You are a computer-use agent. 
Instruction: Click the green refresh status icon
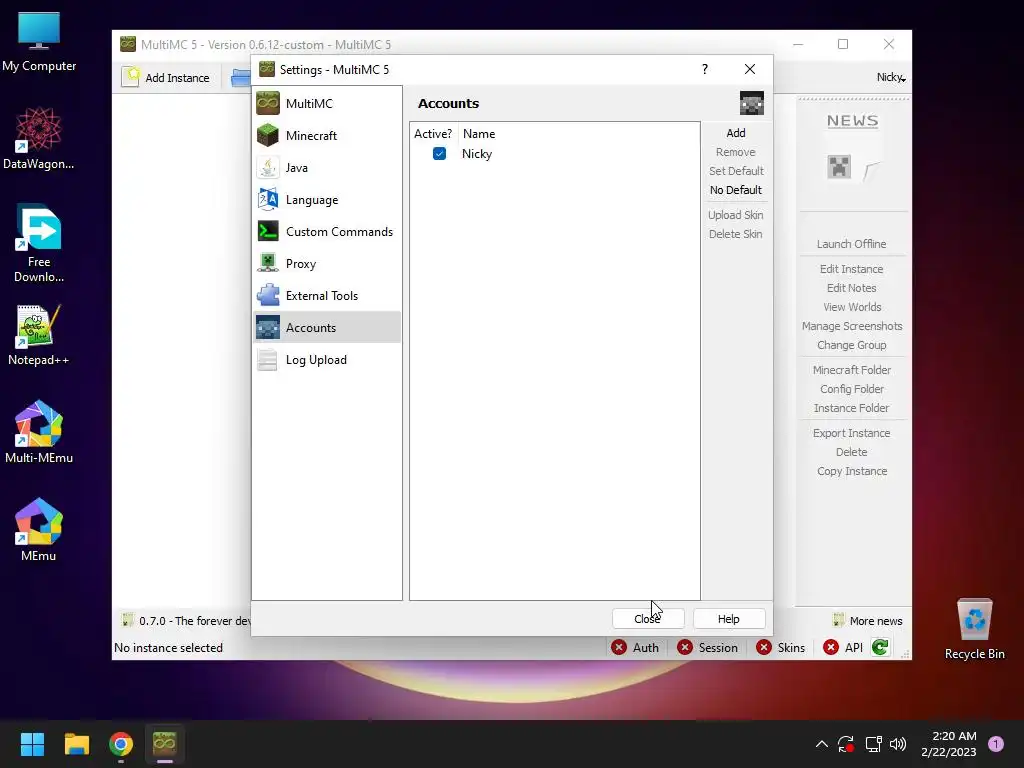(880, 647)
